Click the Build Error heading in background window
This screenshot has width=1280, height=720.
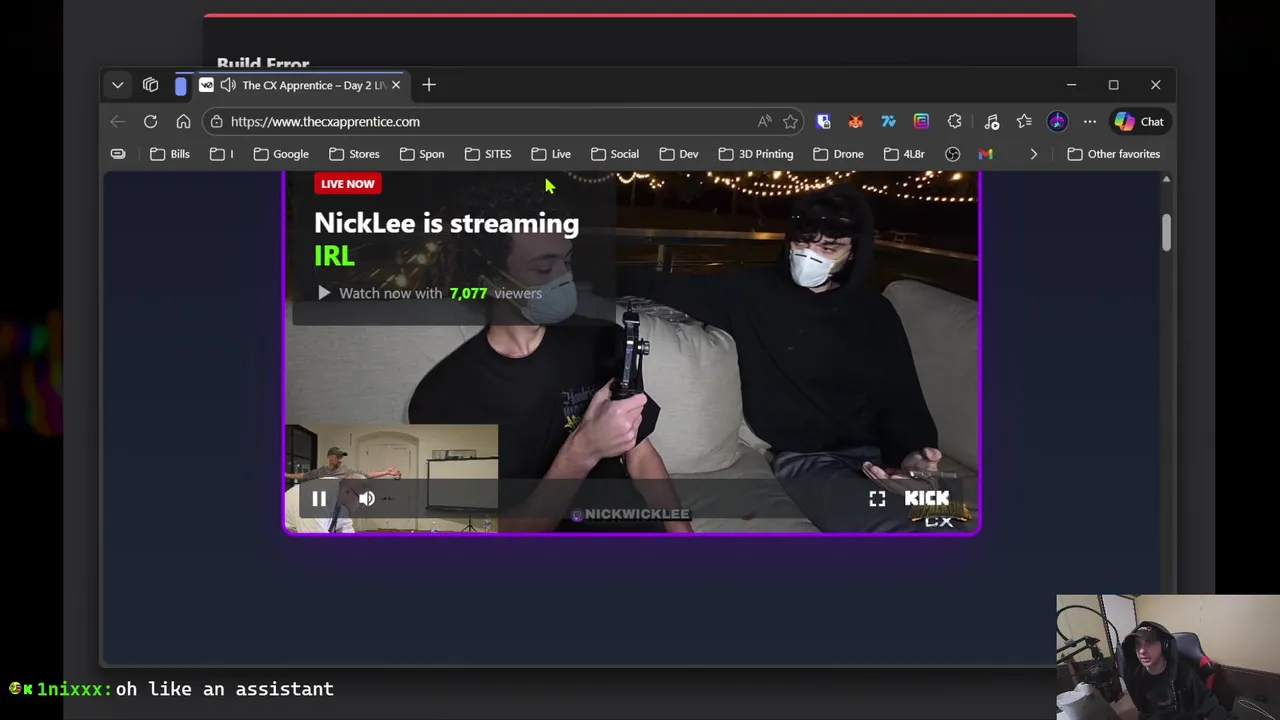[x=263, y=64]
